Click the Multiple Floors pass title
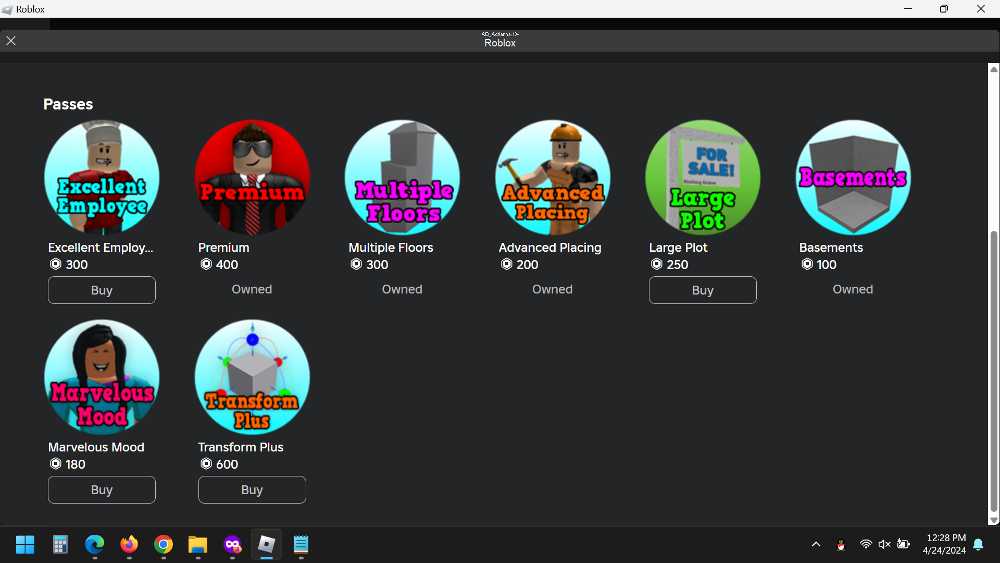Image resolution: width=1000 pixels, height=563 pixels. (x=391, y=247)
